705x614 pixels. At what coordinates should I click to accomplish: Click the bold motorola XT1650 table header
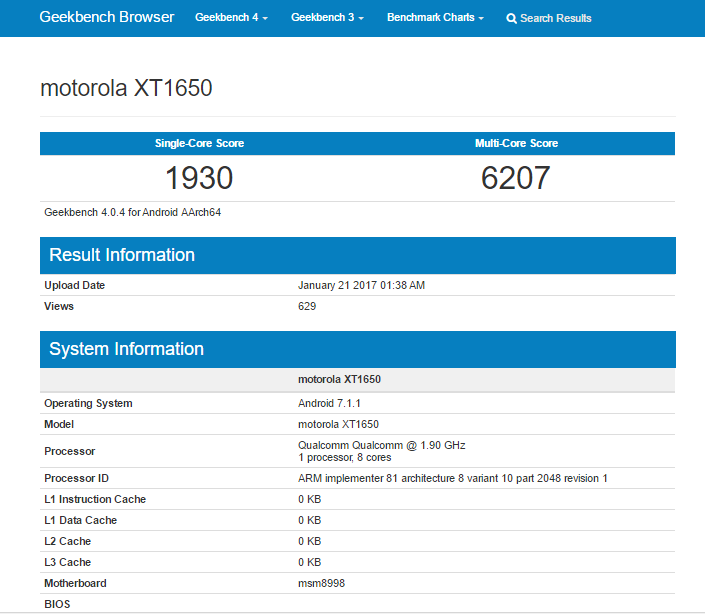(339, 379)
